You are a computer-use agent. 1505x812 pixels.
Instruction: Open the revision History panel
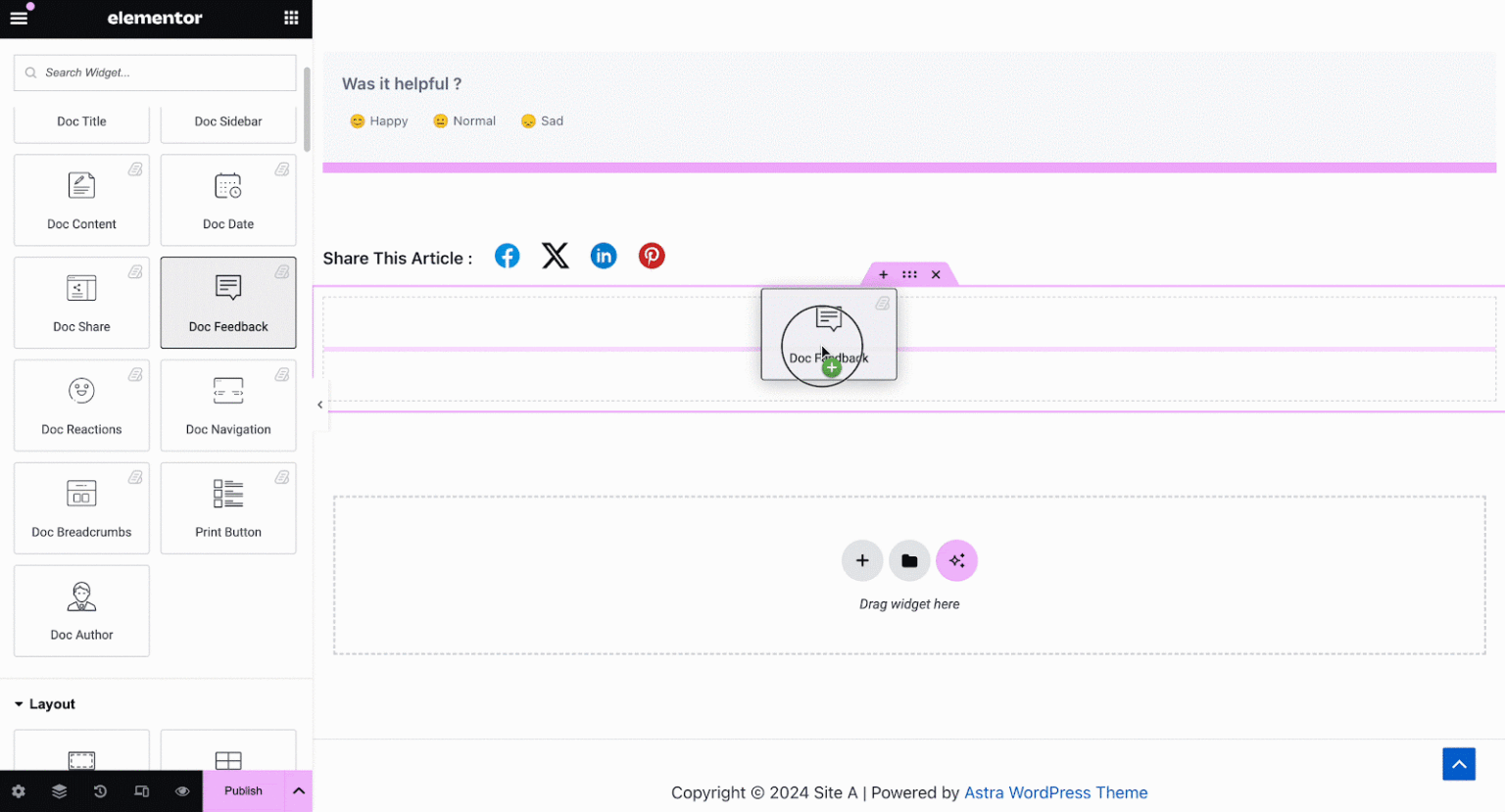100,790
